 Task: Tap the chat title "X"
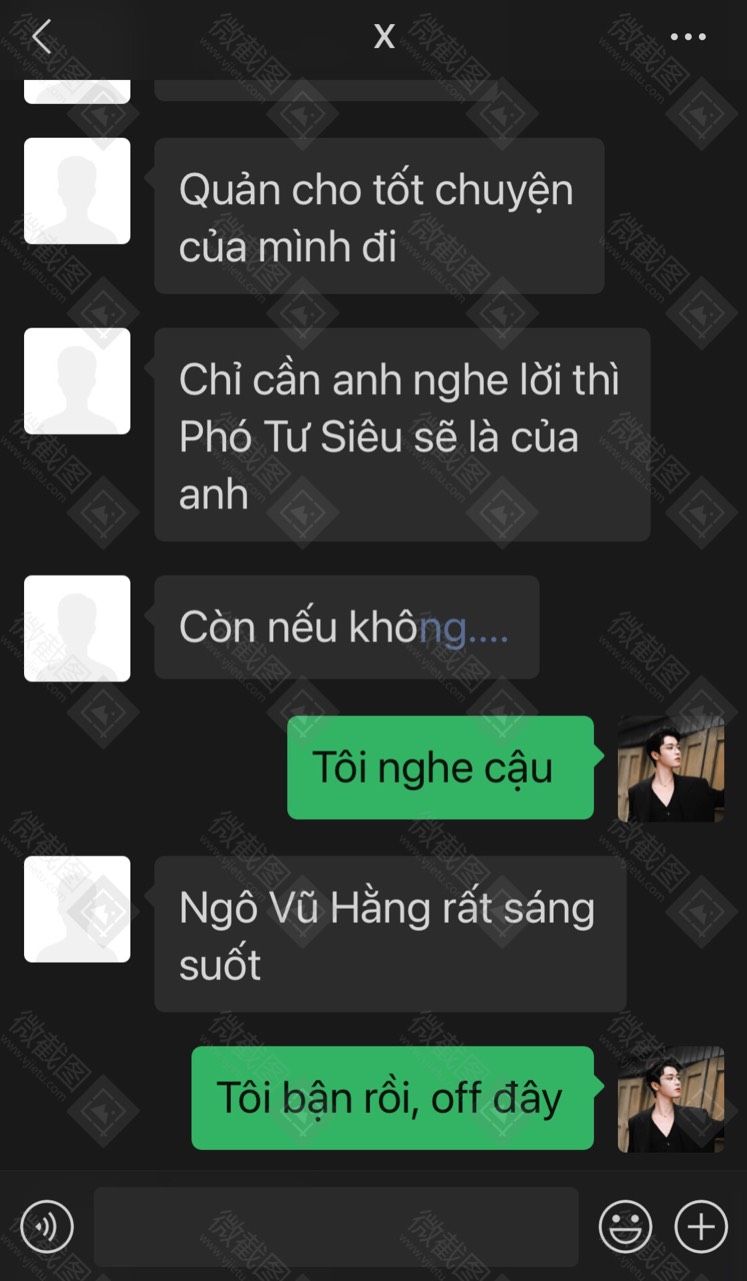coord(384,37)
